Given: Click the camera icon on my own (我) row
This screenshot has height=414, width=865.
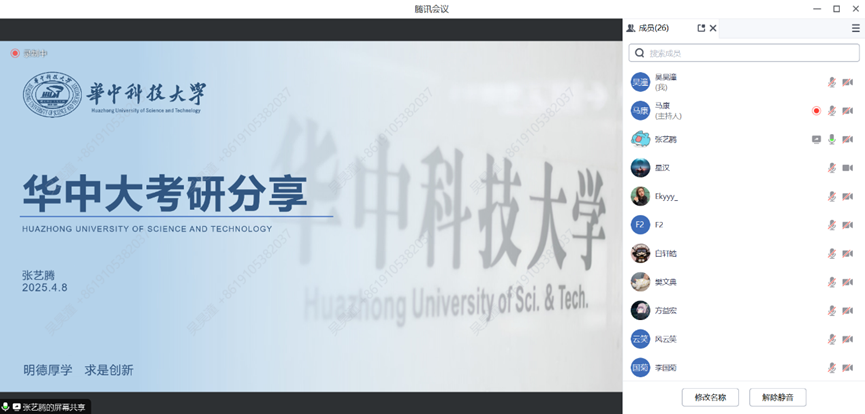Looking at the screenshot, I should (x=847, y=82).
